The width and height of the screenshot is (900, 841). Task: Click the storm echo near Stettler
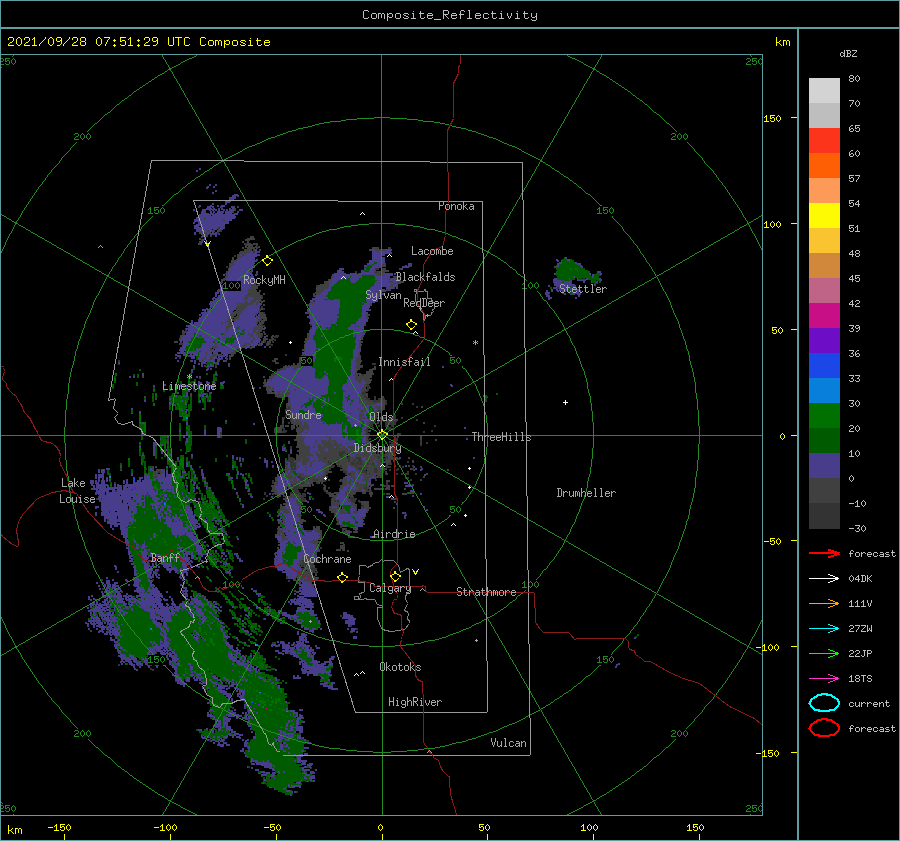(x=574, y=272)
